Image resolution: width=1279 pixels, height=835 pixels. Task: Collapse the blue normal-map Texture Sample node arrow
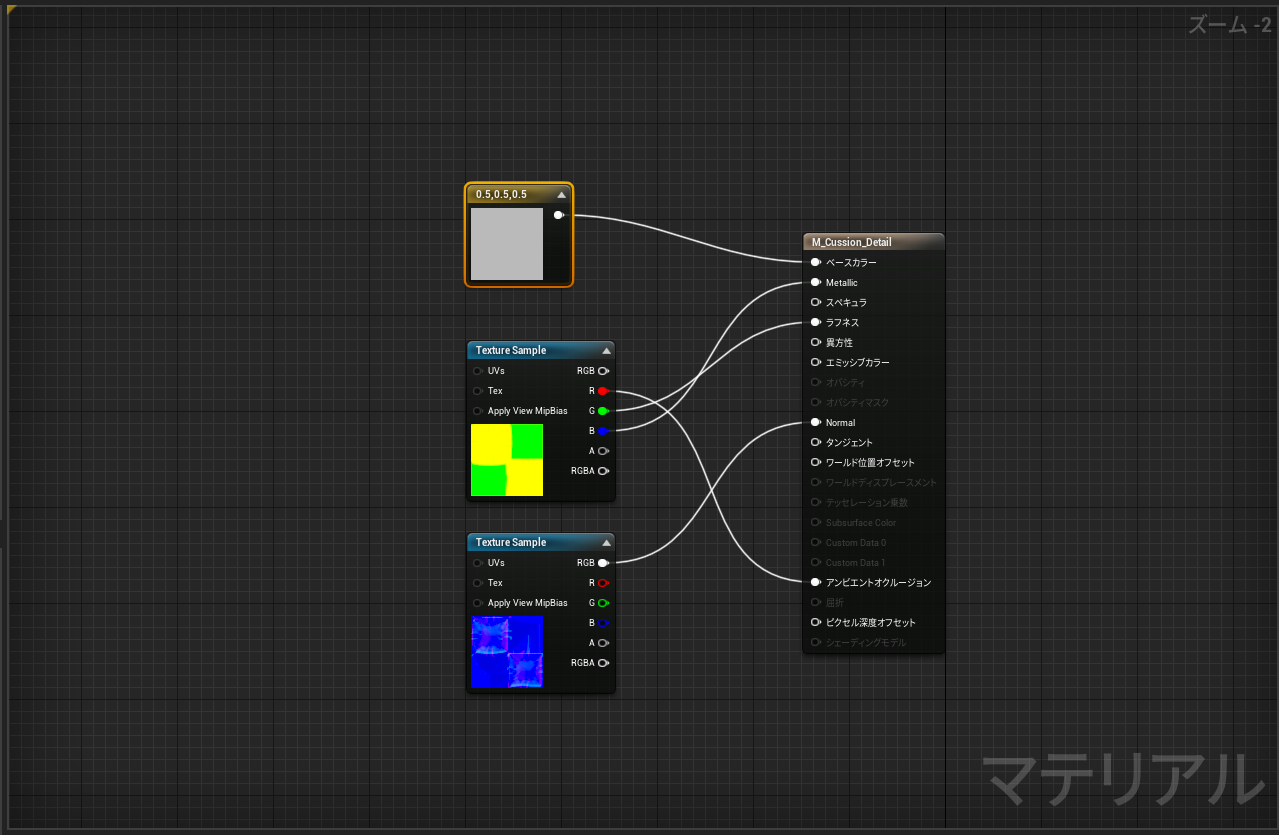(x=606, y=543)
